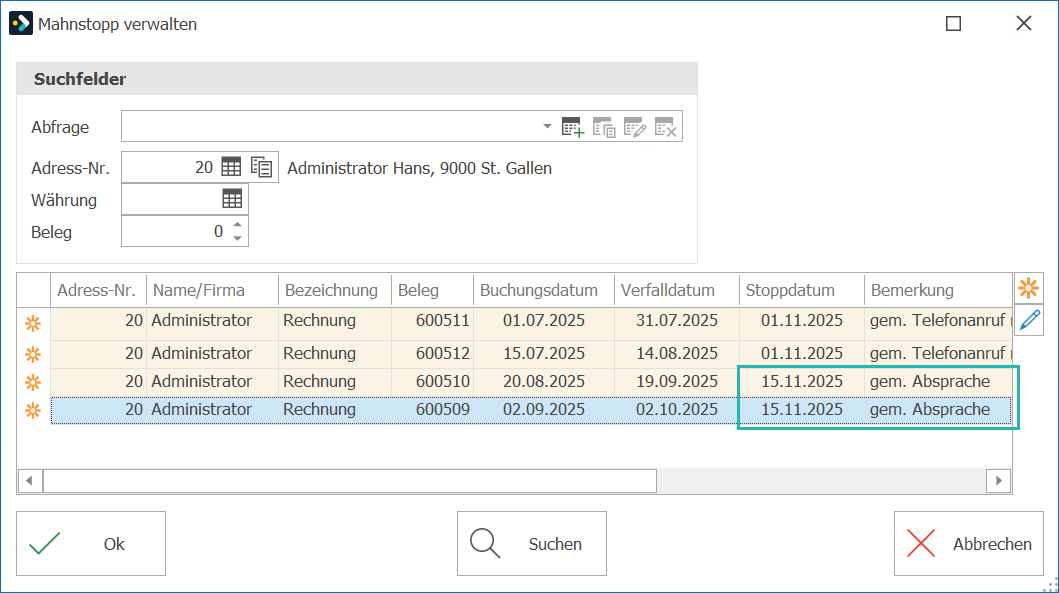
Task: Decrease the Beleg value with down arrow
Action: (x=237, y=238)
